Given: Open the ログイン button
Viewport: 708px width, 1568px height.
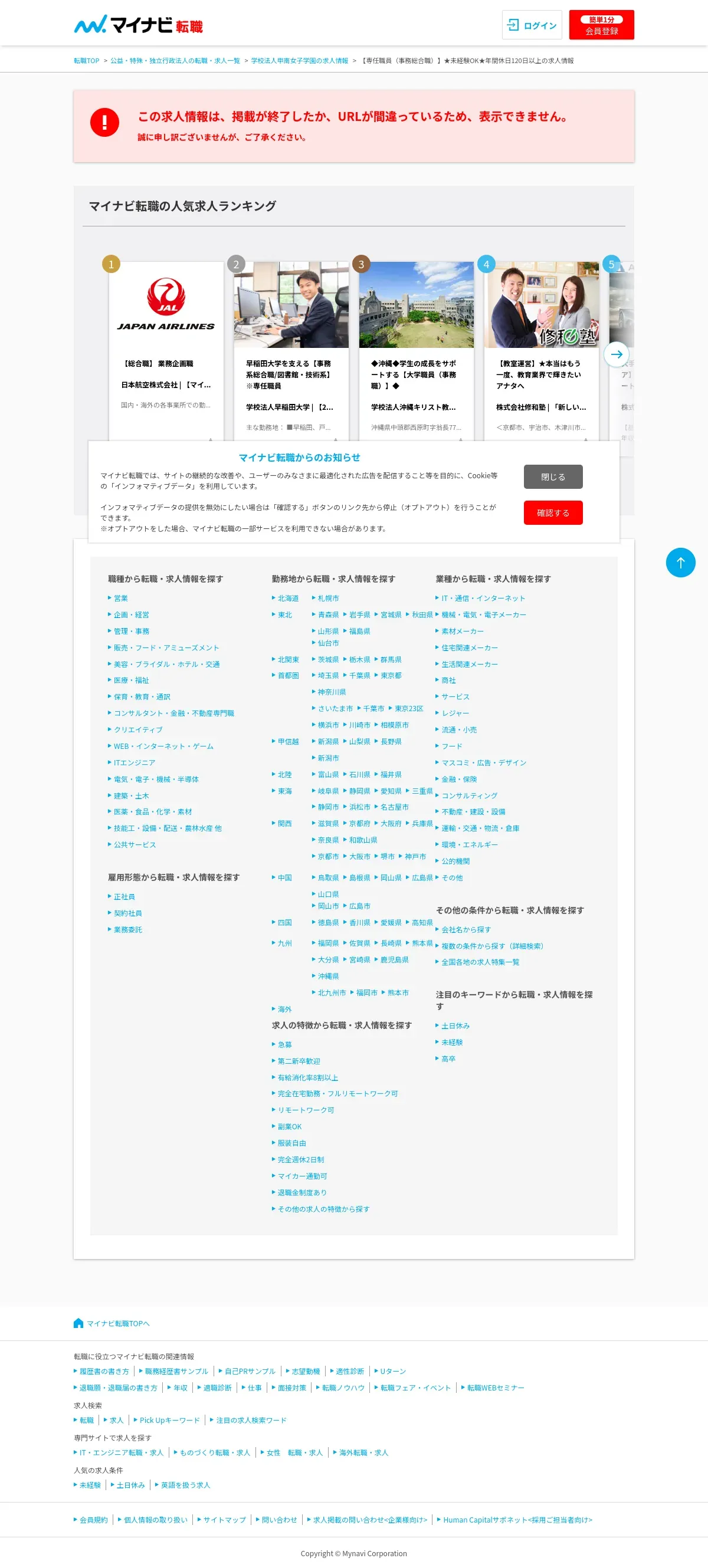Looking at the screenshot, I should point(532,25).
